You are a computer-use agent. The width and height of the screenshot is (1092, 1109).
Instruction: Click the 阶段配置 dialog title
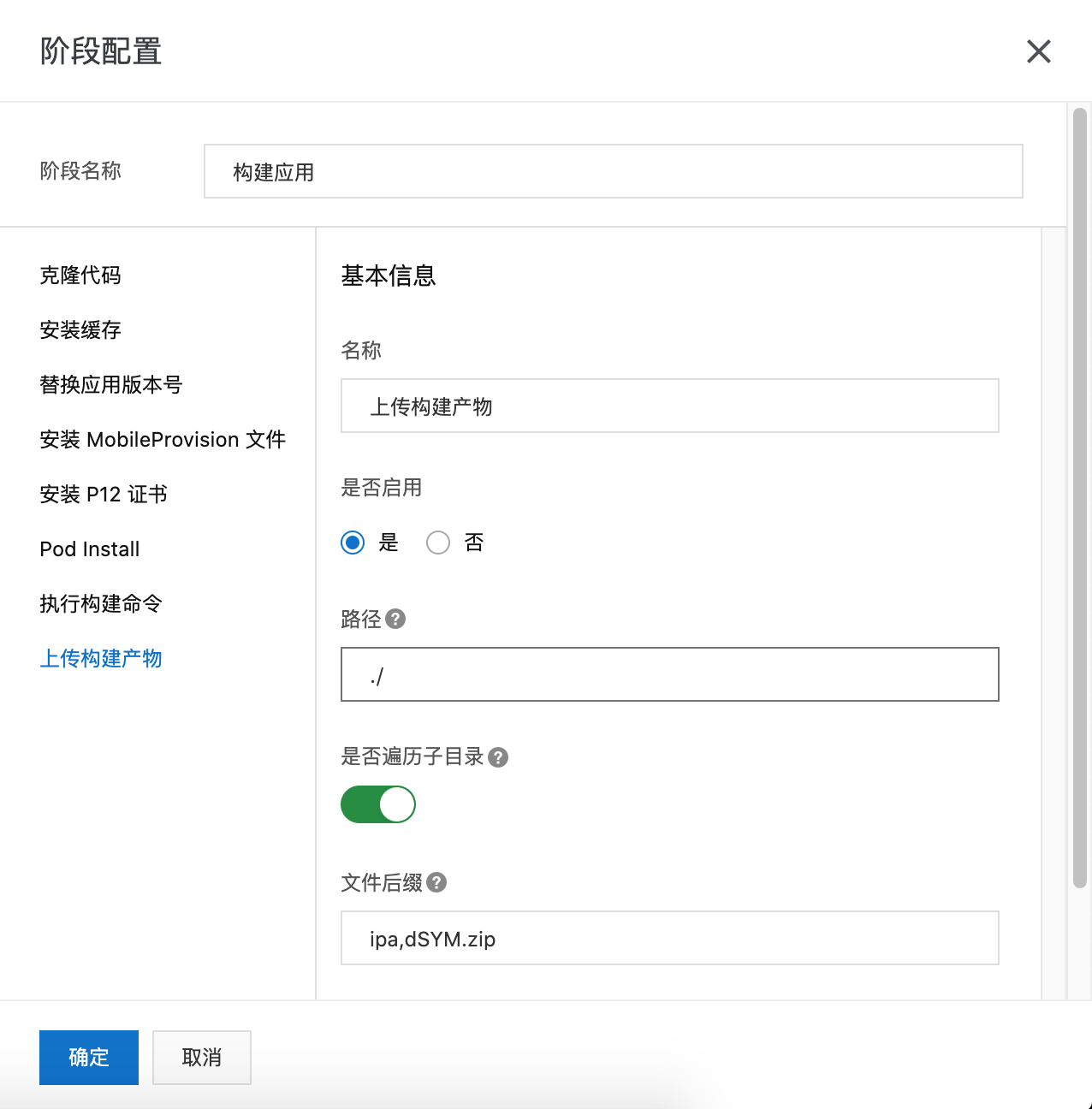(x=101, y=51)
